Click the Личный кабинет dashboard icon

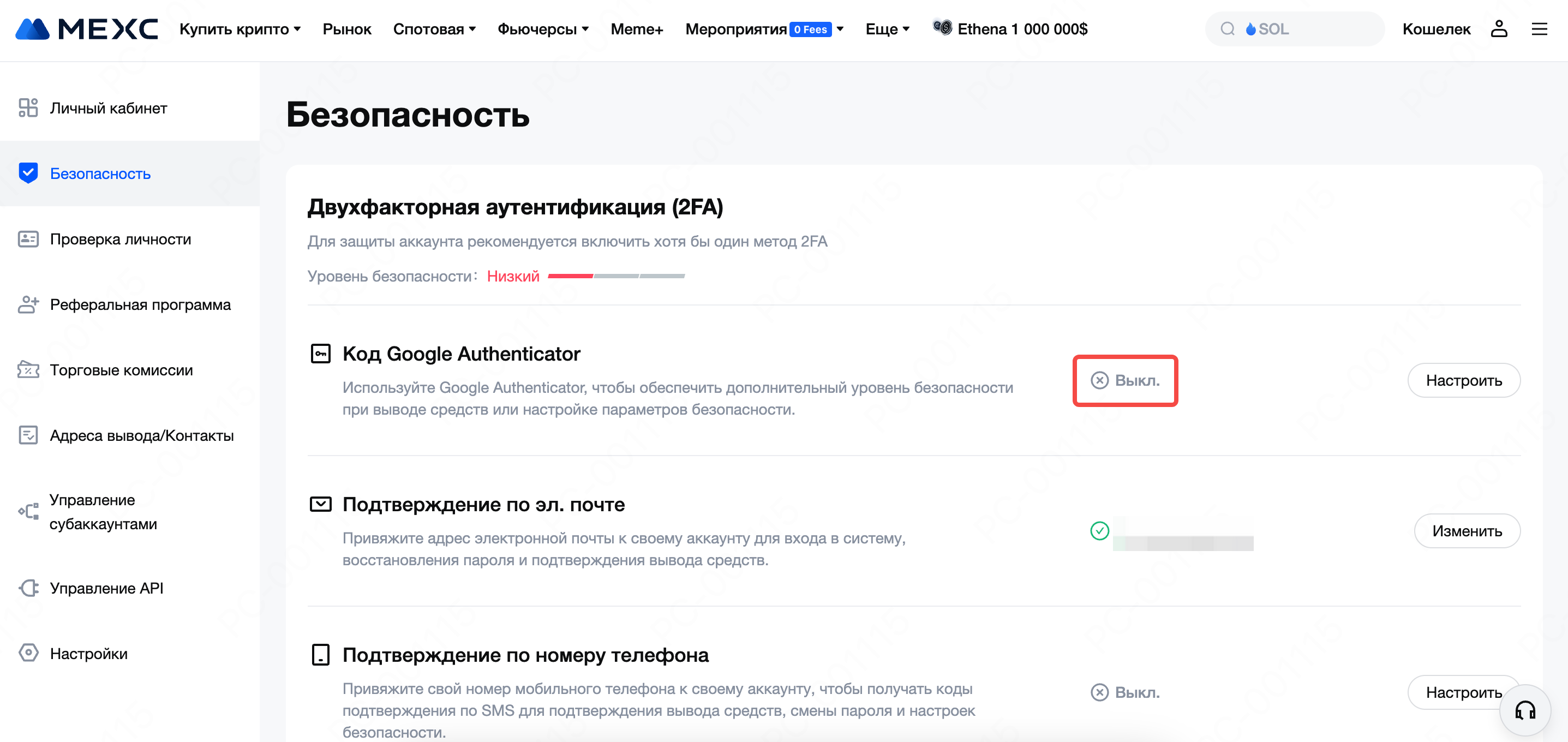pos(28,107)
